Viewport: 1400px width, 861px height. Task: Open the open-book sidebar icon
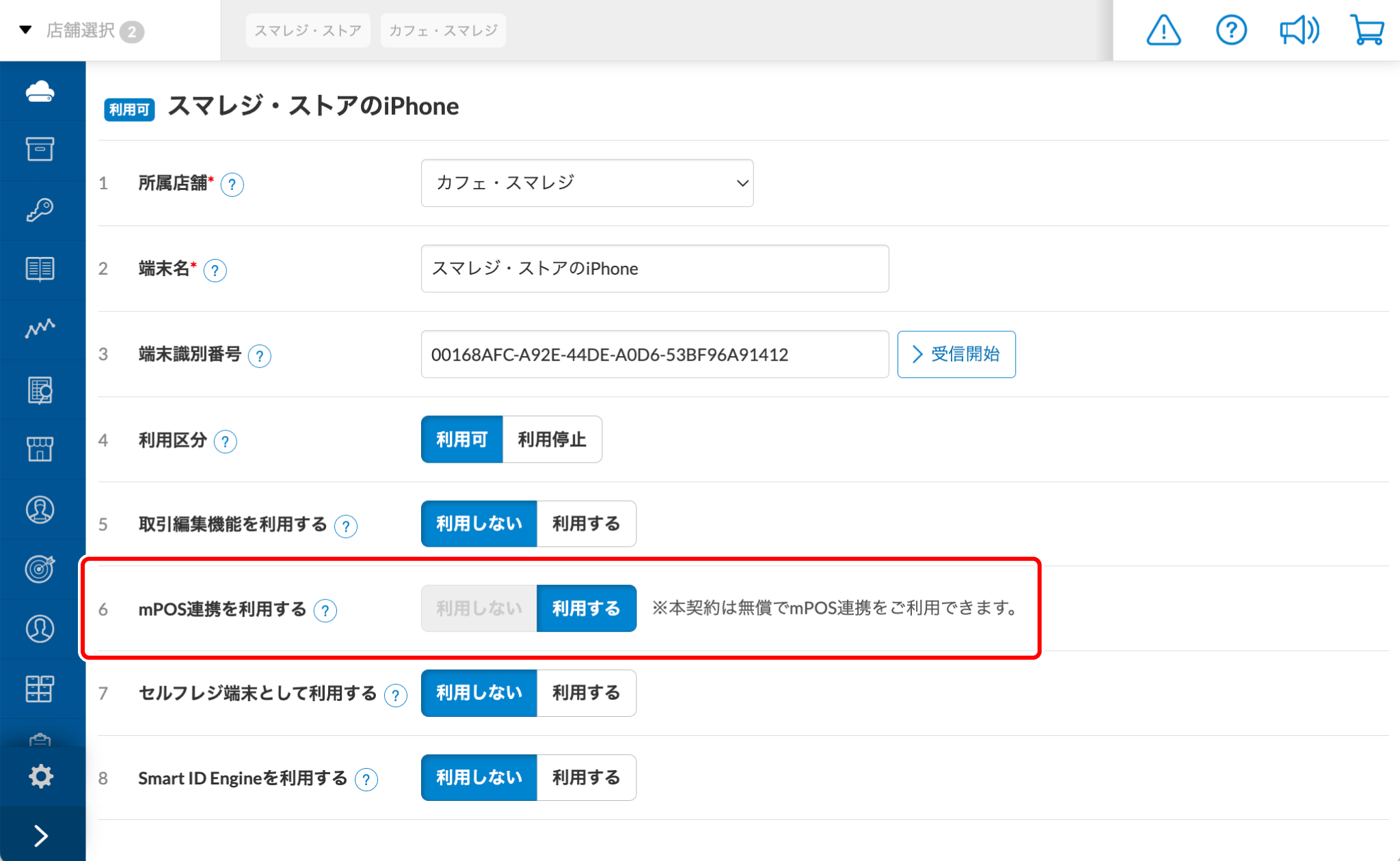(40, 269)
